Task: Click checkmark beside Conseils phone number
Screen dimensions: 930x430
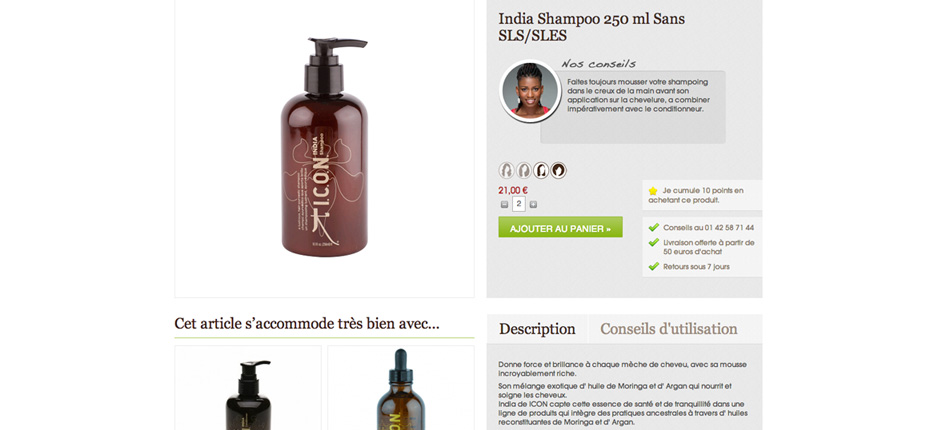Action: (x=654, y=227)
